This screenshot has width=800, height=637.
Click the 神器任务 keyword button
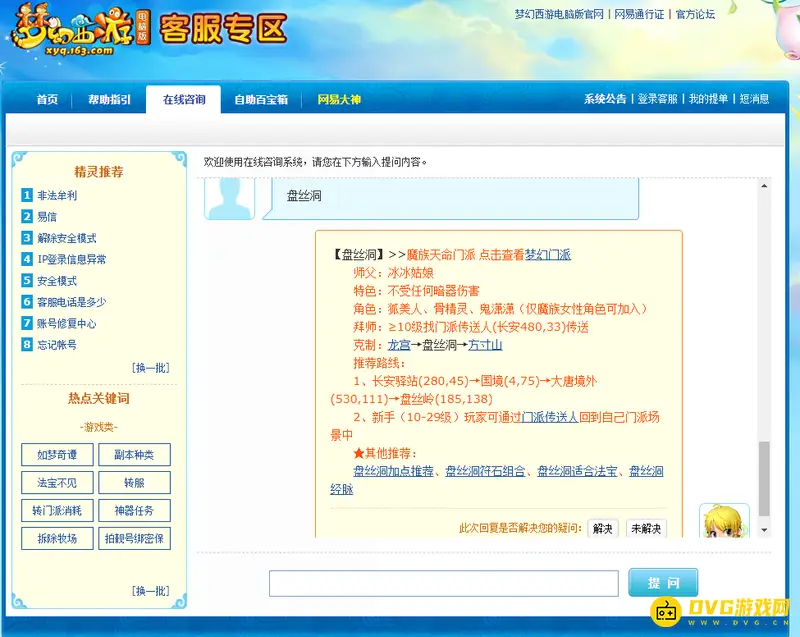pos(134,511)
